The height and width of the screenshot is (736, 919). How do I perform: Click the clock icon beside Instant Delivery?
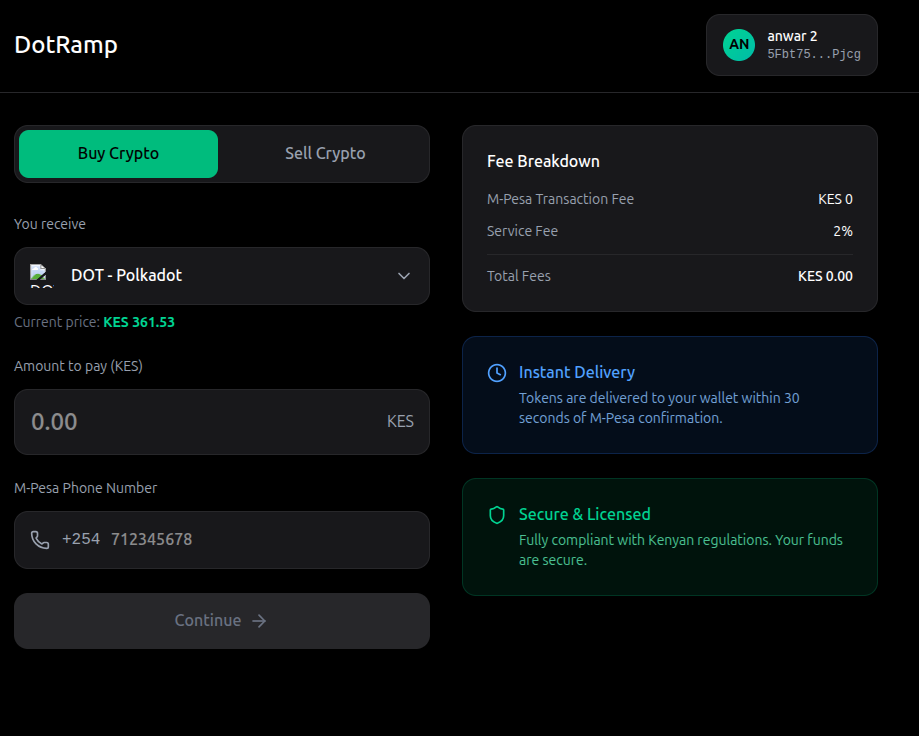[x=497, y=373]
